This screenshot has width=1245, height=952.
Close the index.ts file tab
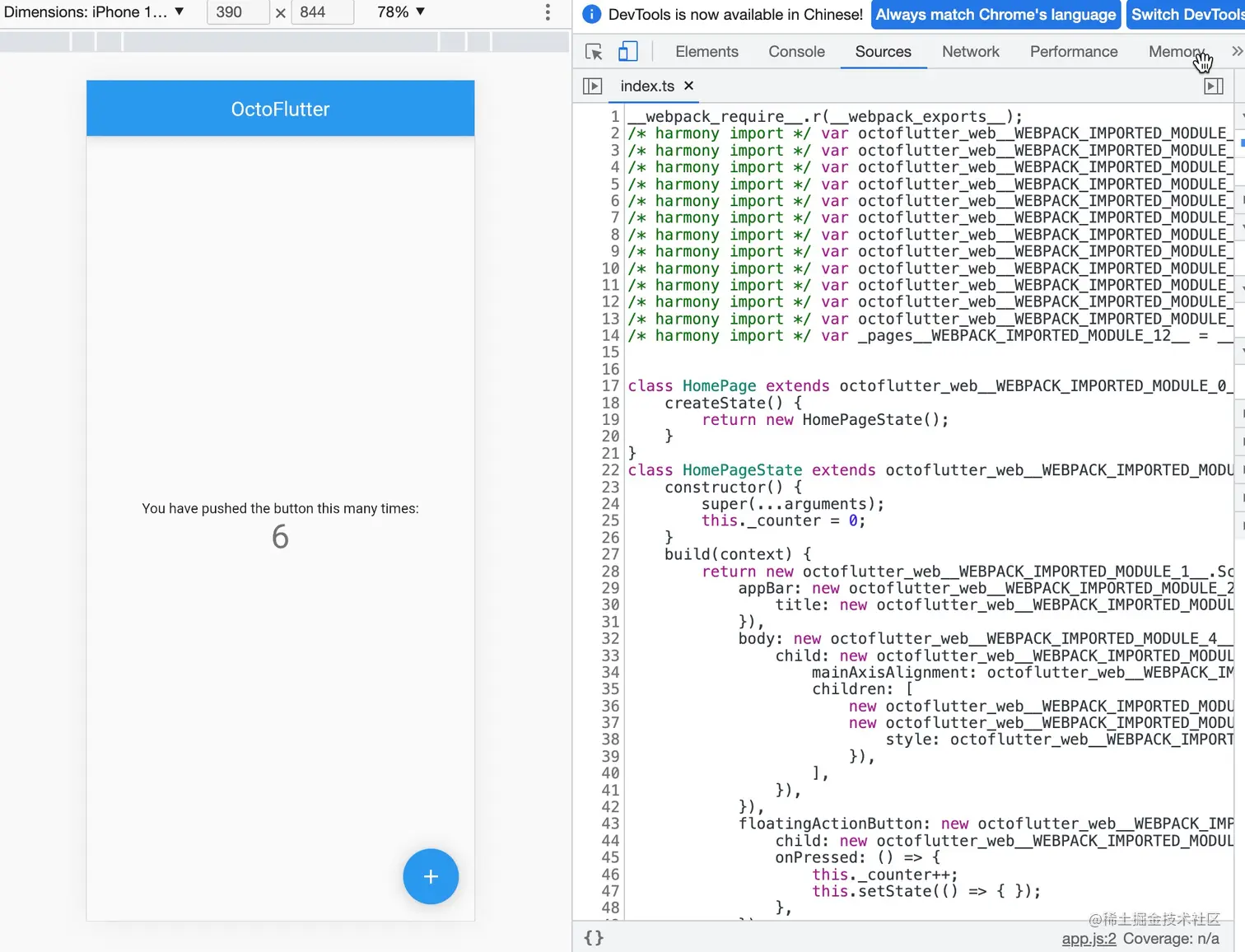pos(689,86)
